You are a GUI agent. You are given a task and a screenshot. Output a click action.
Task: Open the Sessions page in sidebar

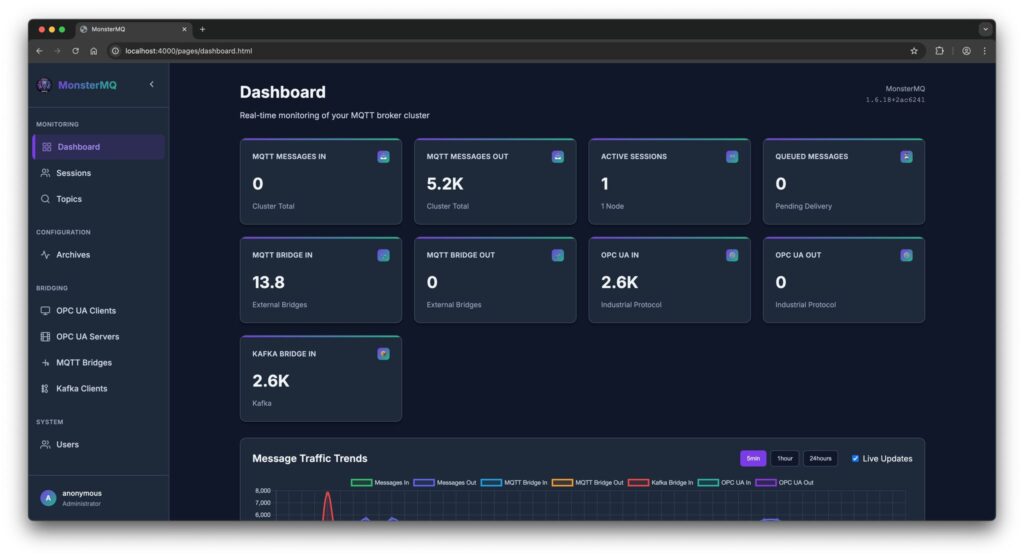point(73,173)
